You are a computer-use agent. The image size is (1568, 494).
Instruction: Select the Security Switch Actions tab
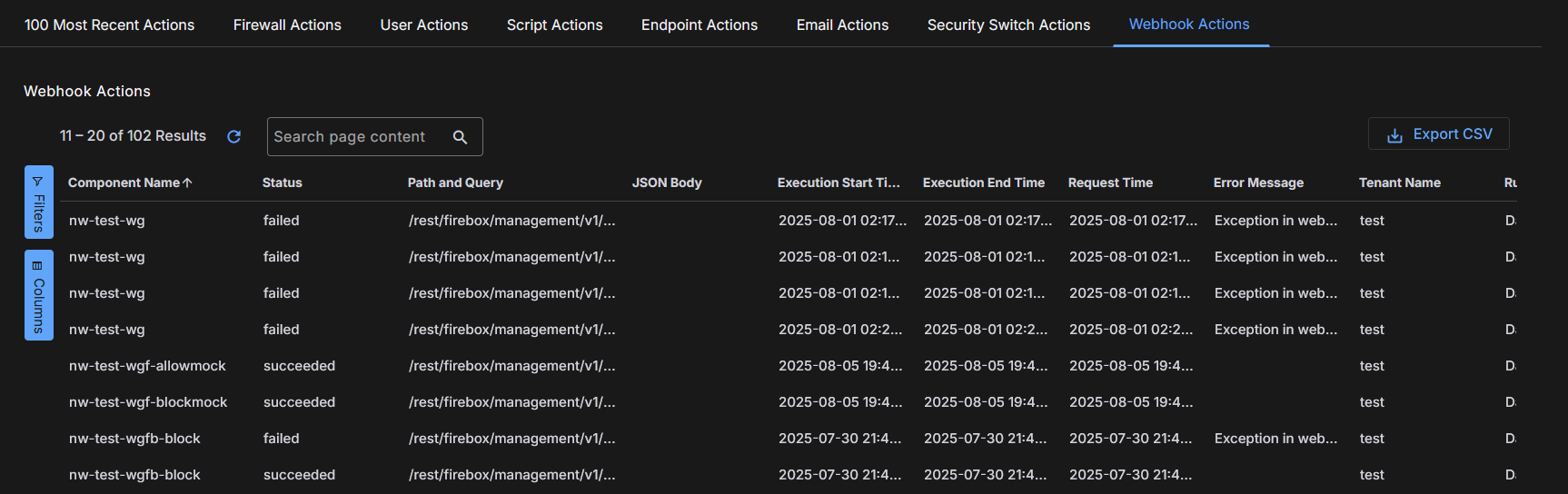tap(1008, 25)
